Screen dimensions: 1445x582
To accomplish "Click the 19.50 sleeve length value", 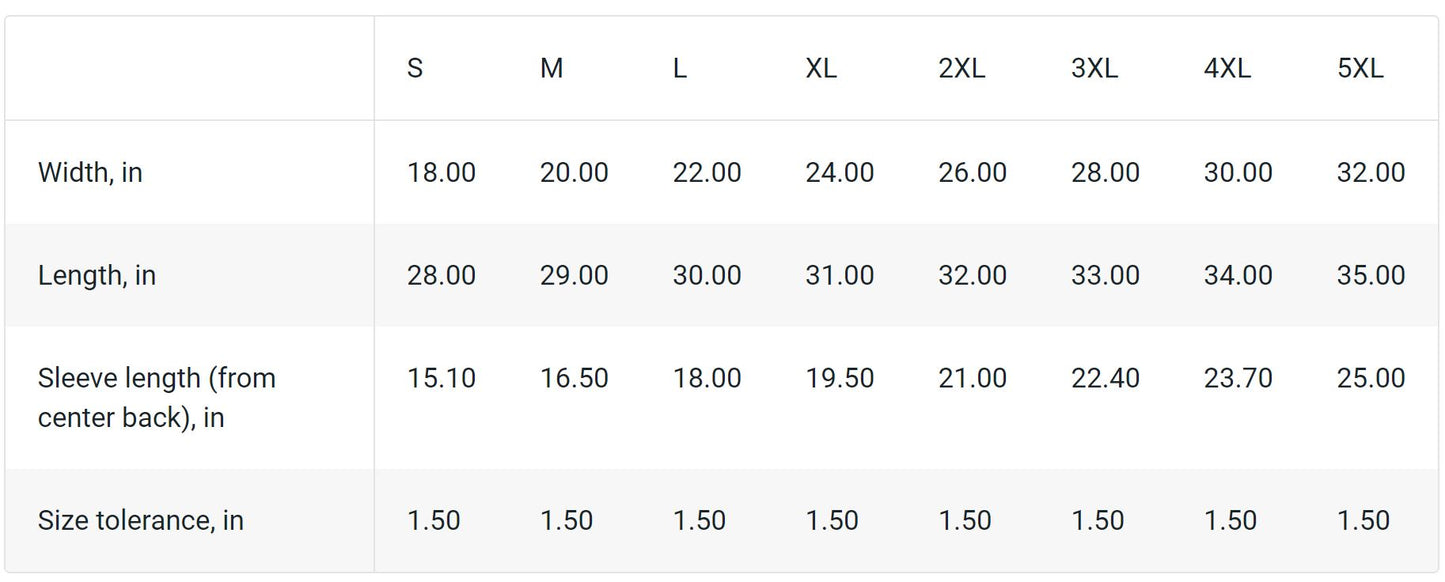I will [839, 378].
